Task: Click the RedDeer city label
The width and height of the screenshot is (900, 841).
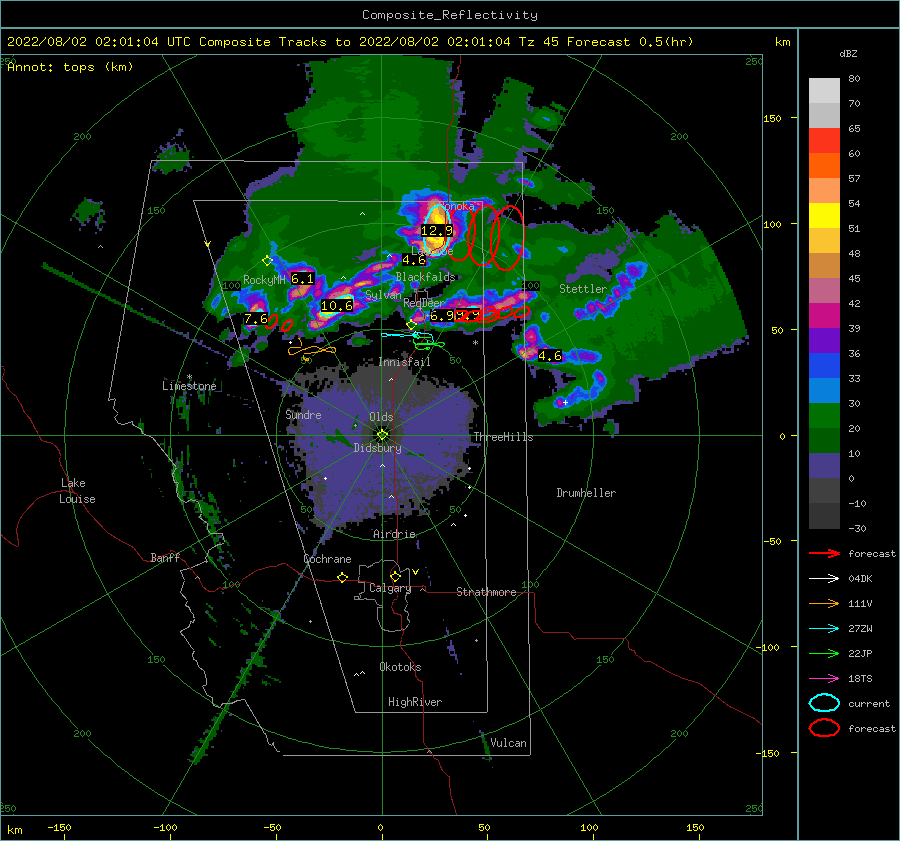Action: [x=424, y=303]
